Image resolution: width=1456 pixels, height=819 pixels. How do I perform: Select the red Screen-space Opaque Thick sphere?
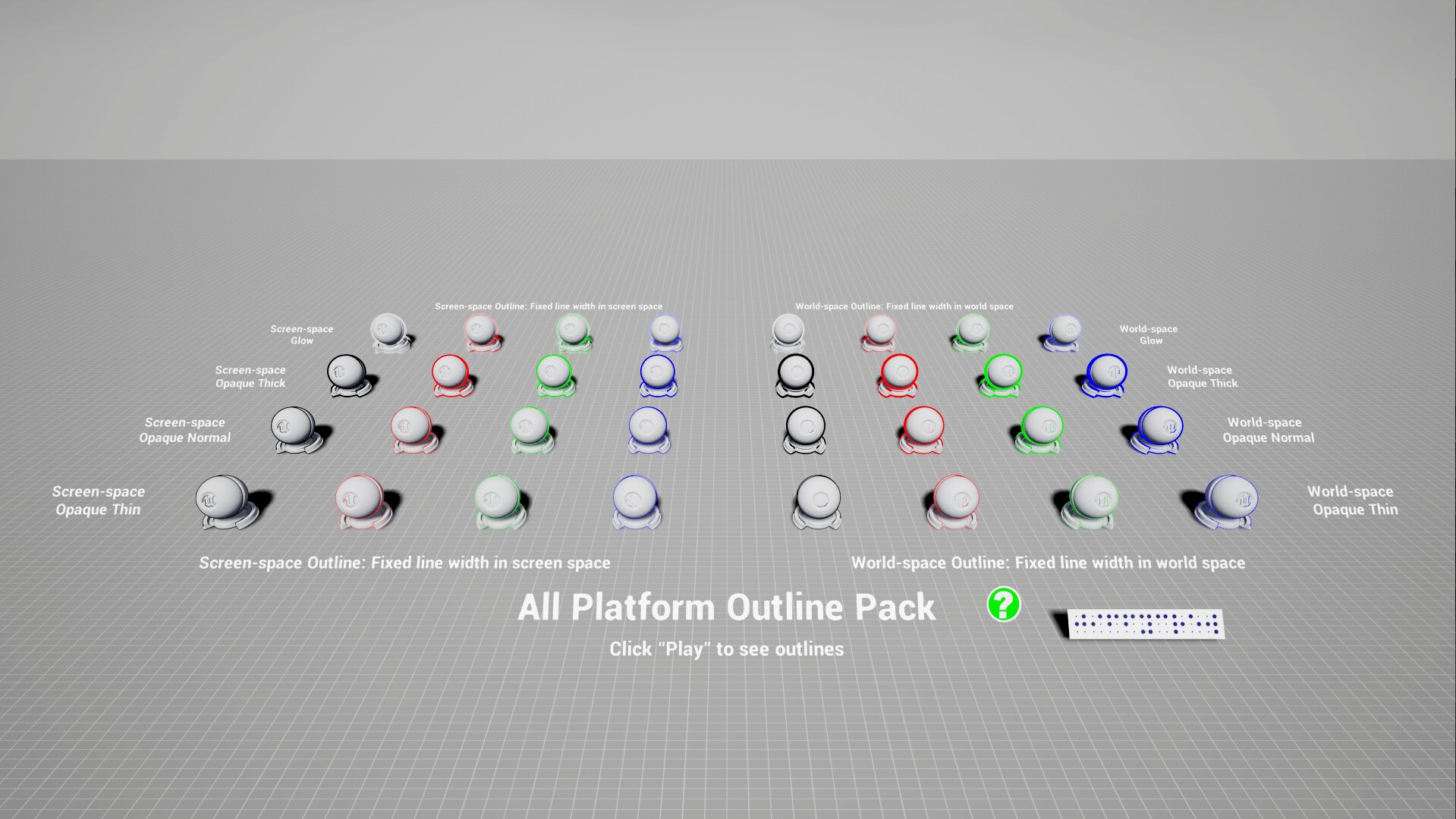[451, 372]
